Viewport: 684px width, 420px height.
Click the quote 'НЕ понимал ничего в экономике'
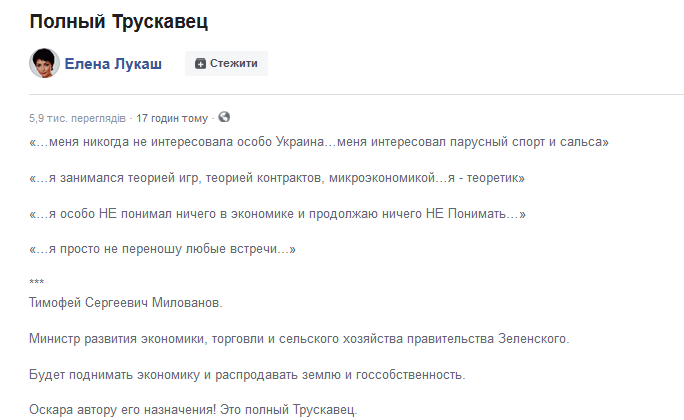click(x=277, y=213)
